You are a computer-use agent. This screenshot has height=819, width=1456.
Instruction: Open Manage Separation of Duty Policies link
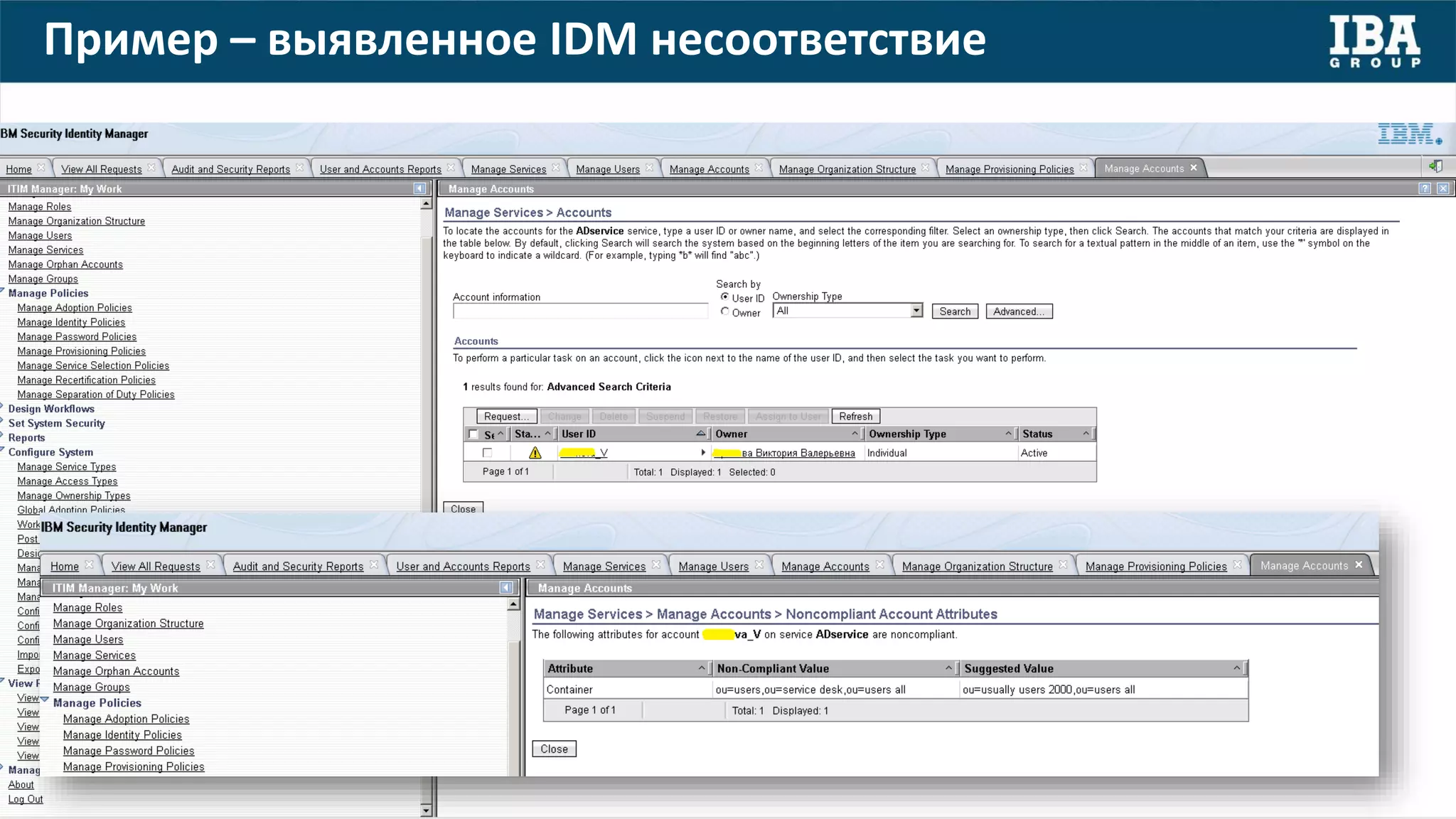(96, 395)
